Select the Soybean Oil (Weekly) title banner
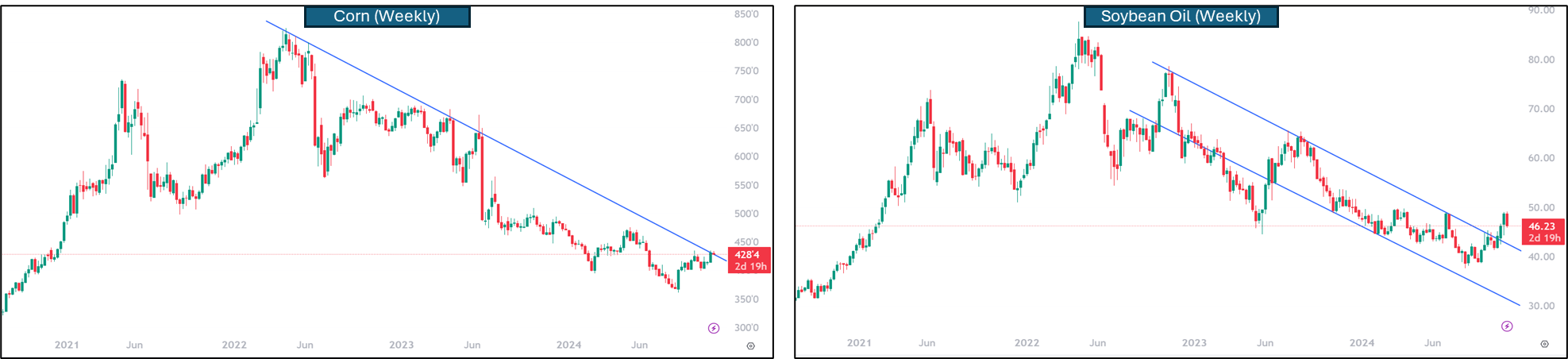Image resolution: width=1568 pixels, height=359 pixels. [1181, 16]
